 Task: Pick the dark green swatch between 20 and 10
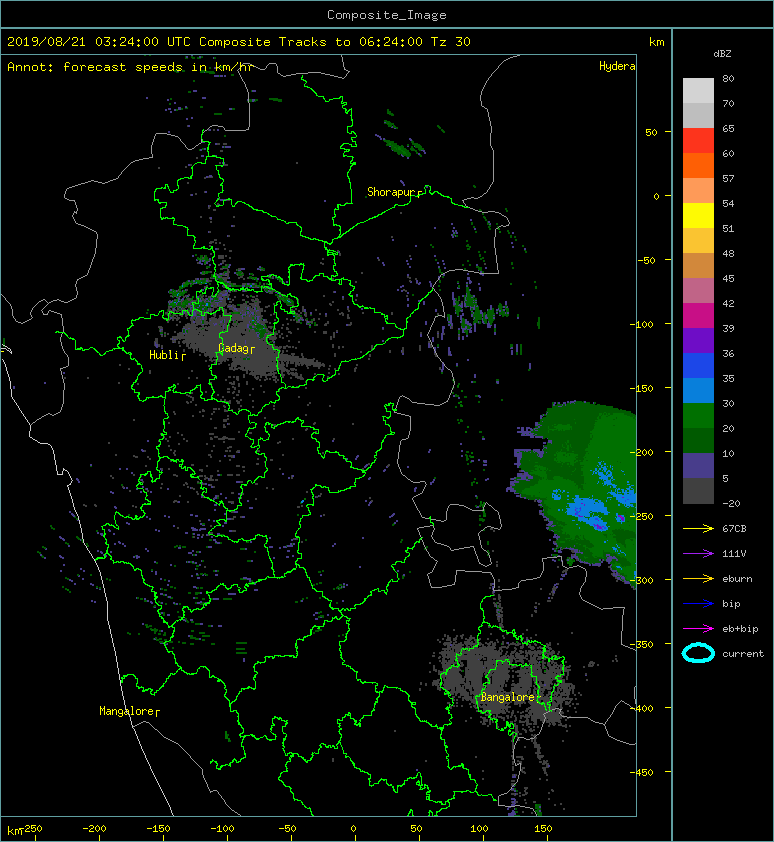(x=698, y=440)
